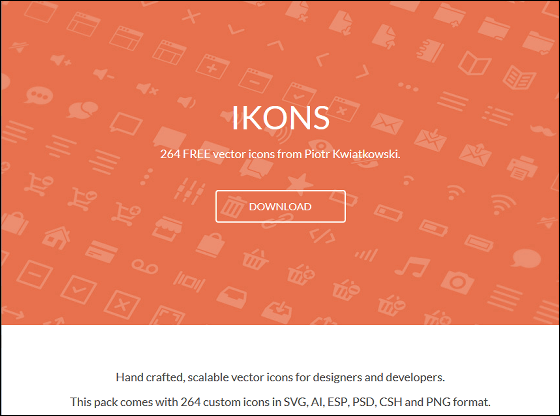The height and width of the screenshot is (416, 560).
Task: Click the music note icon
Action: (x=412, y=267)
